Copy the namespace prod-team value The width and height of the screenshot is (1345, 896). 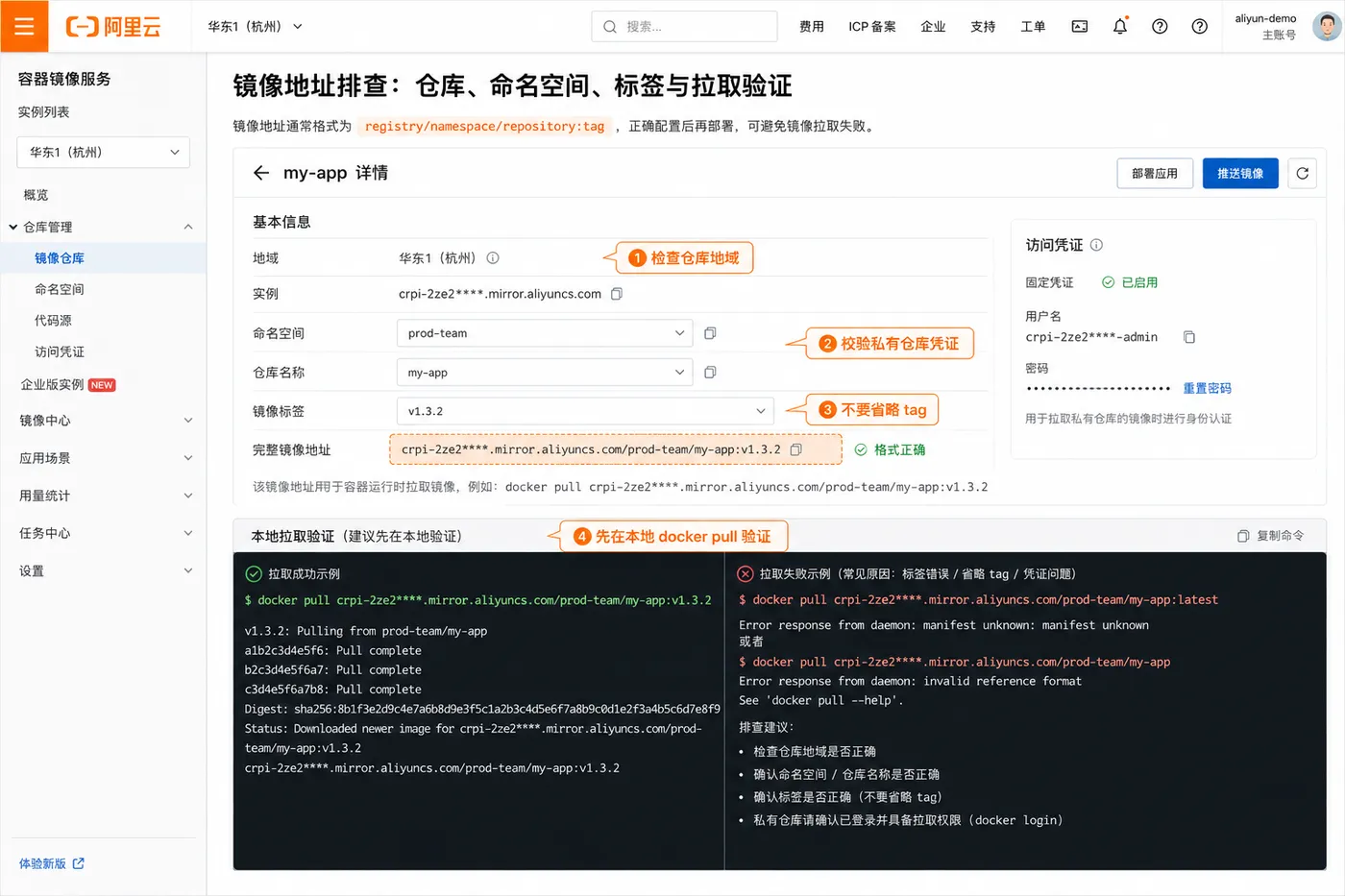click(x=710, y=333)
